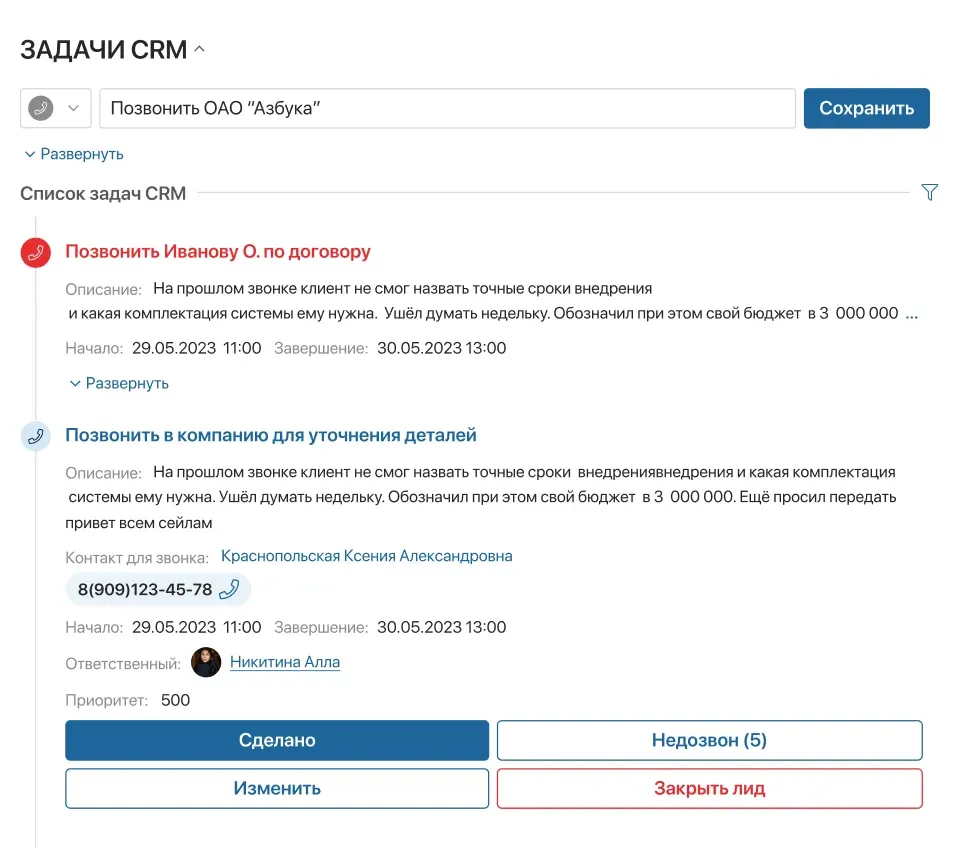Click red phone icon beside Иванову task
The image size is (964, 848).
[36, 253]
